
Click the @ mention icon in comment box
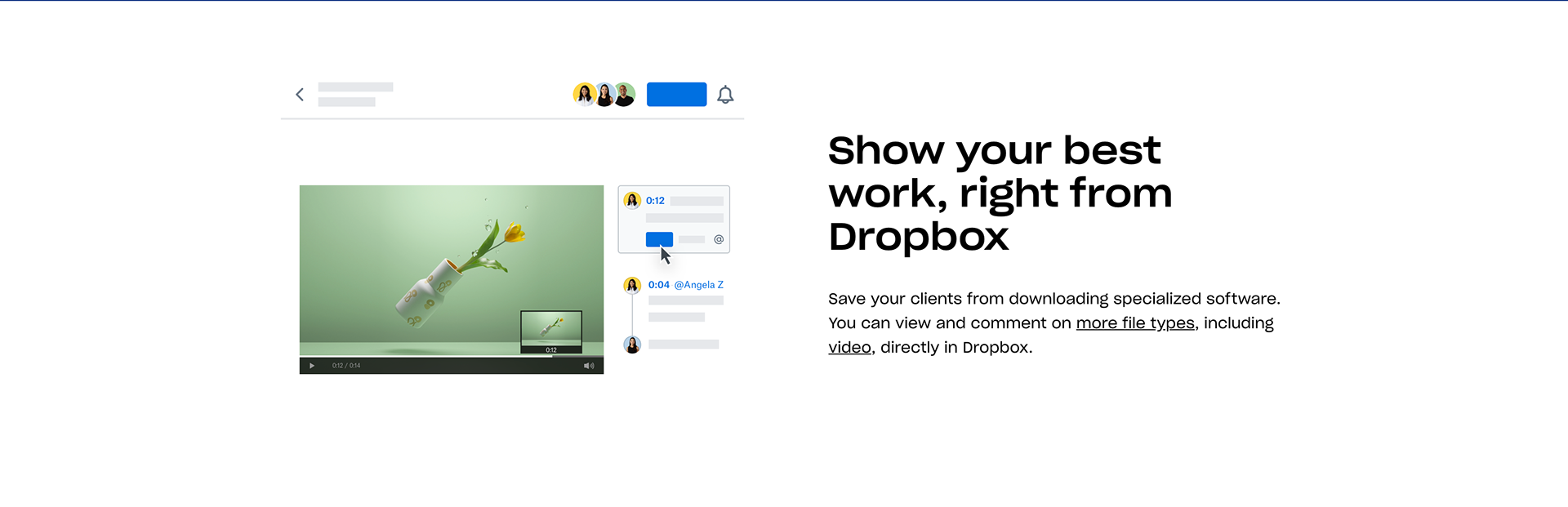[x=719, y=239]
